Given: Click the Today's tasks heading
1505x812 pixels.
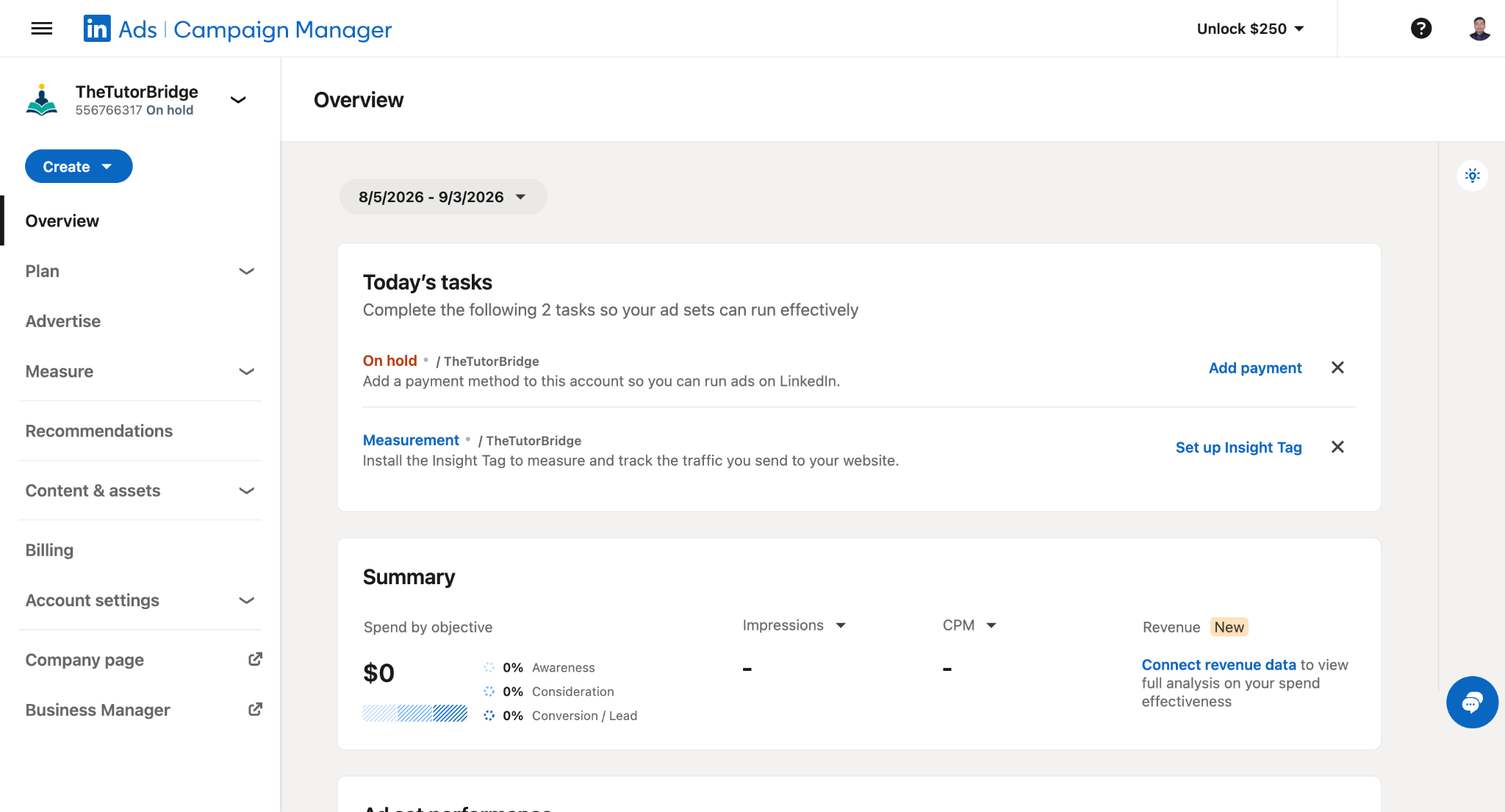Looking at the screenshot, I should [428, 282].
